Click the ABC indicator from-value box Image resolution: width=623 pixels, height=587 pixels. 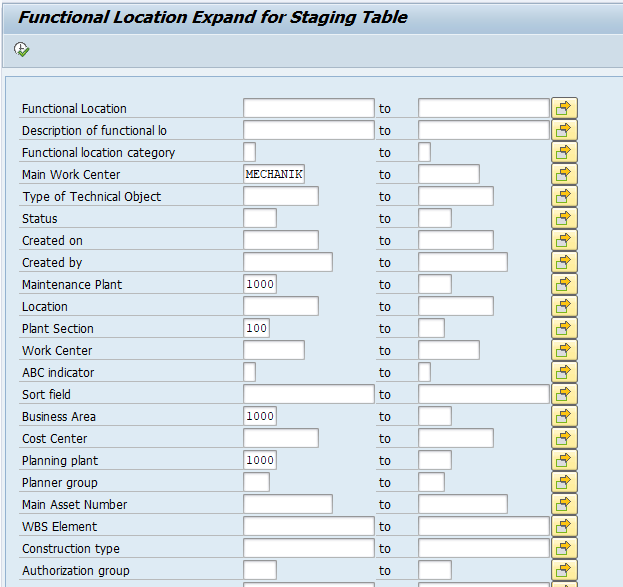pyautogui.click(x=249, y=372)
